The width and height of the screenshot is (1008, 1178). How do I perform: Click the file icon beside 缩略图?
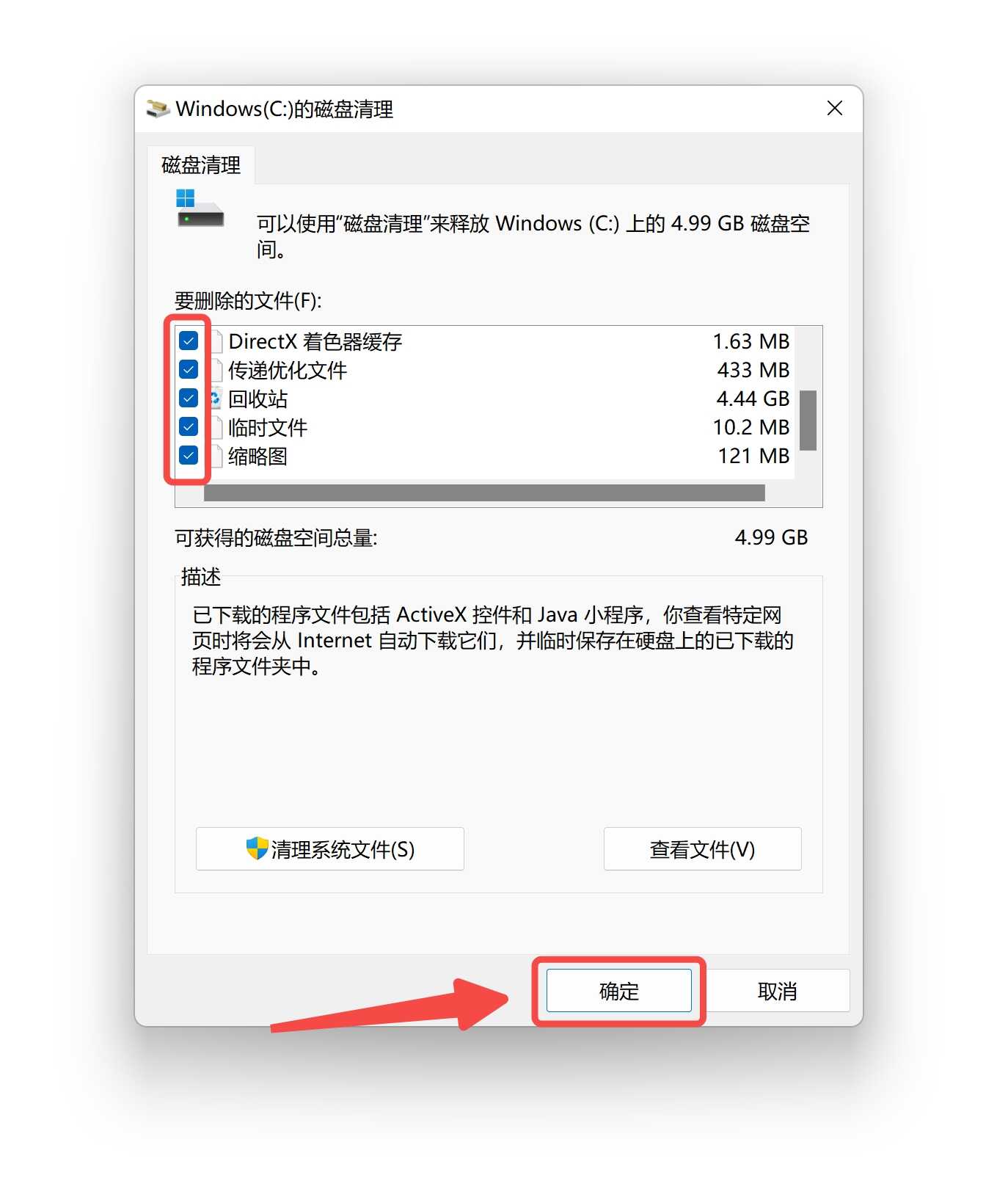coord(217,456)
